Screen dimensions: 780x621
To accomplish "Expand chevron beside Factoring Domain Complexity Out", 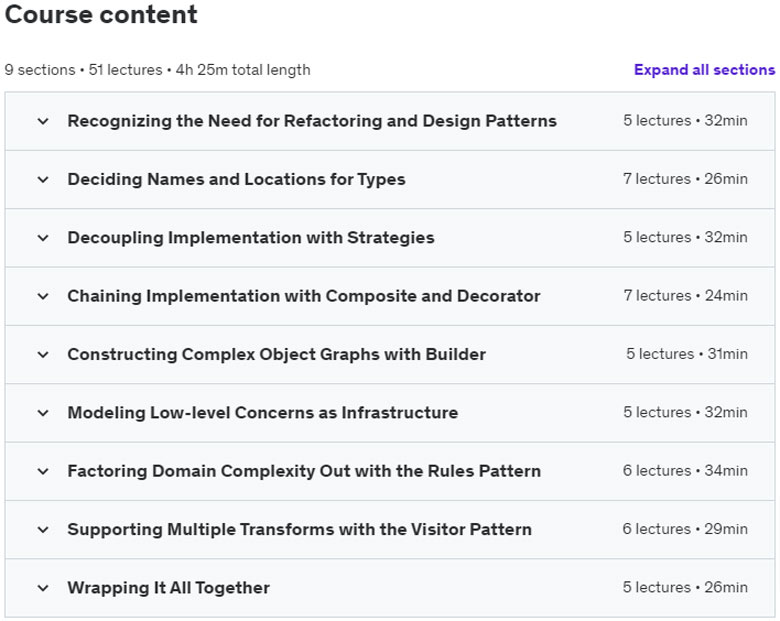I will tap(43, 471).
